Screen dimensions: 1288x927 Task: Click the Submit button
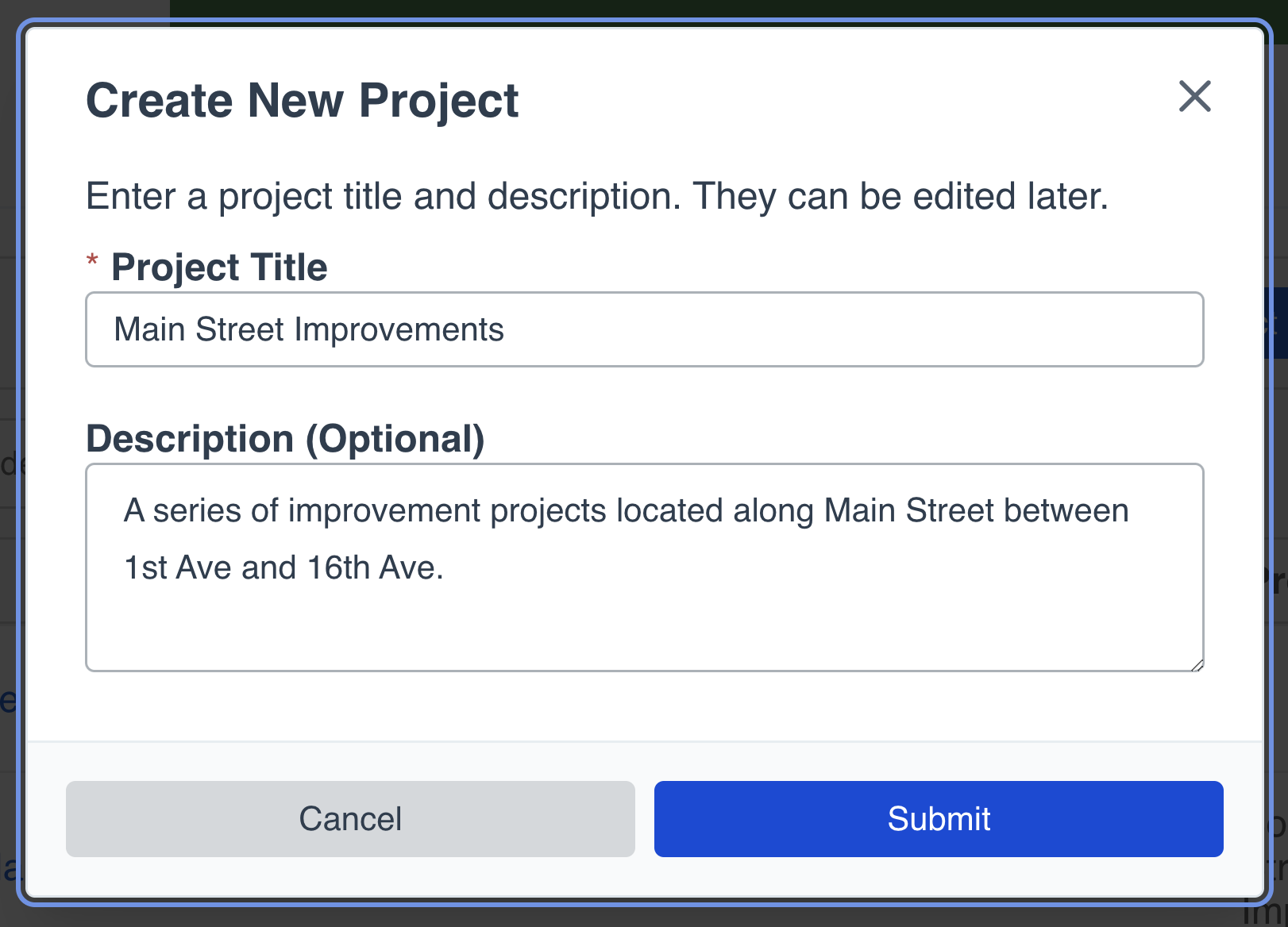tap(938, 818)
